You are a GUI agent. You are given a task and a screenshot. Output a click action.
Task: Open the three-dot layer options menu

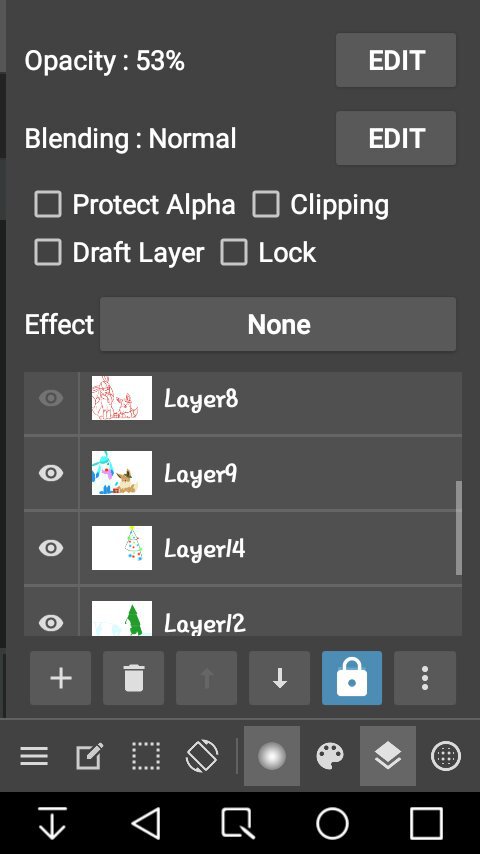[425, 678]
